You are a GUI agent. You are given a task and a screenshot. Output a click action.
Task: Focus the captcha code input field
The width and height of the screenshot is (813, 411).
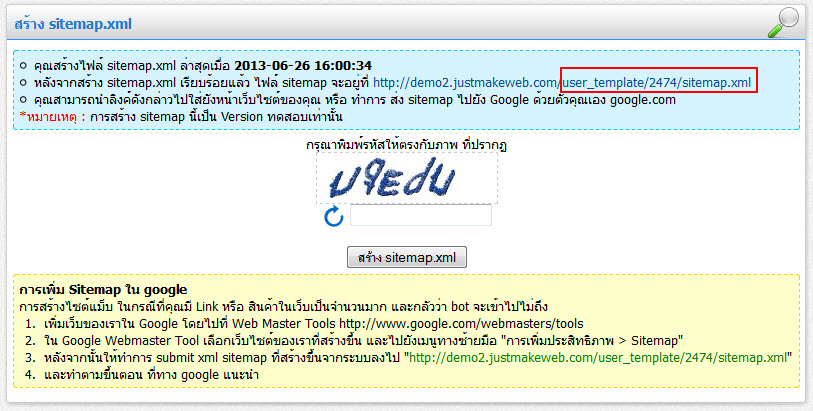420,215
